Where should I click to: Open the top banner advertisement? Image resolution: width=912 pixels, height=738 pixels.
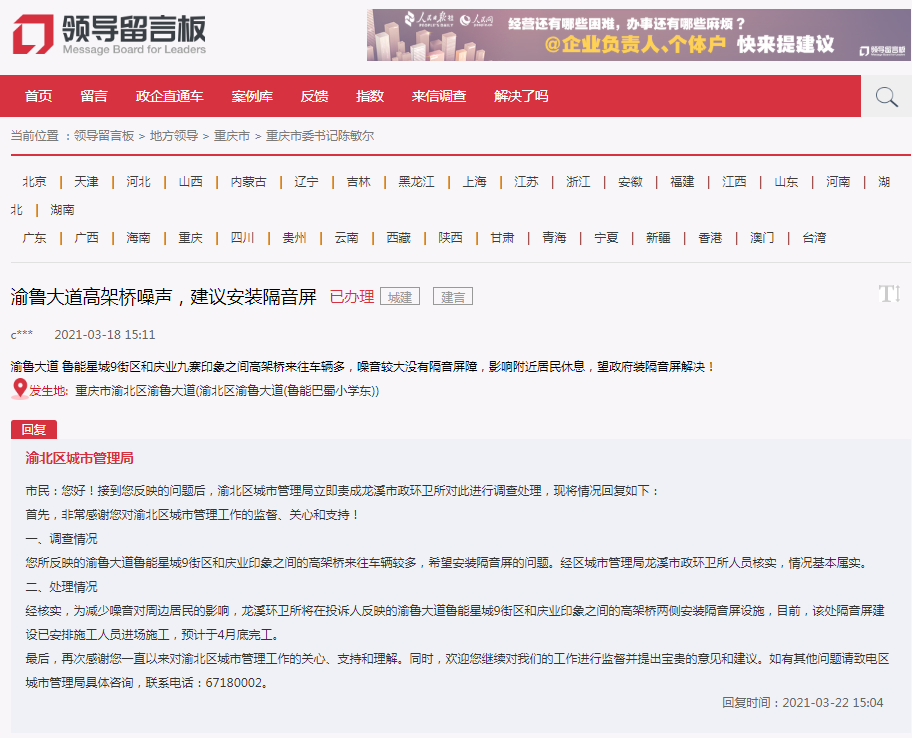(x=639, y=35)
